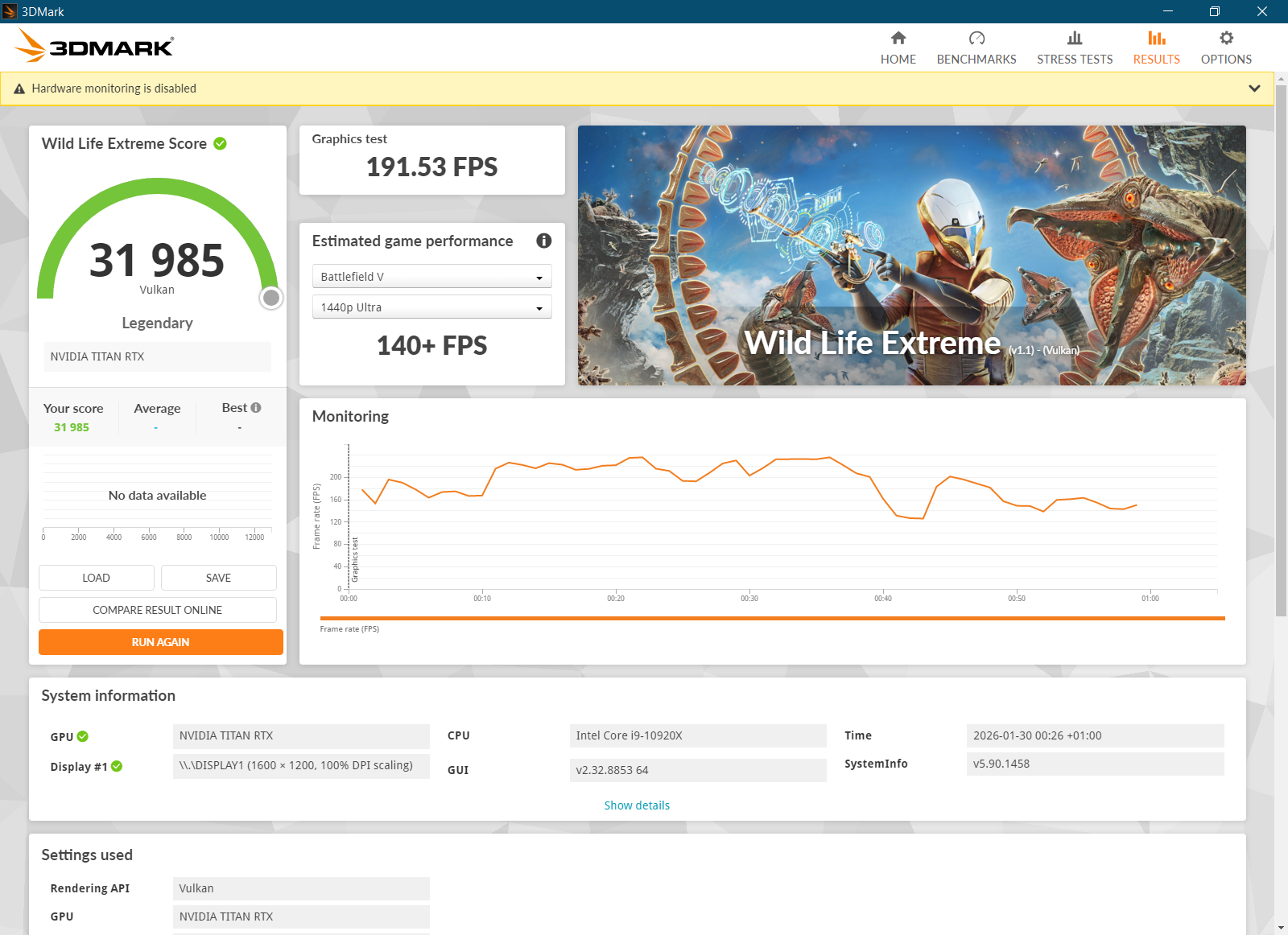Screen dimensions: 1288x935
Task: Click the Compare Result Online button
Action: (x=158, y=610)
